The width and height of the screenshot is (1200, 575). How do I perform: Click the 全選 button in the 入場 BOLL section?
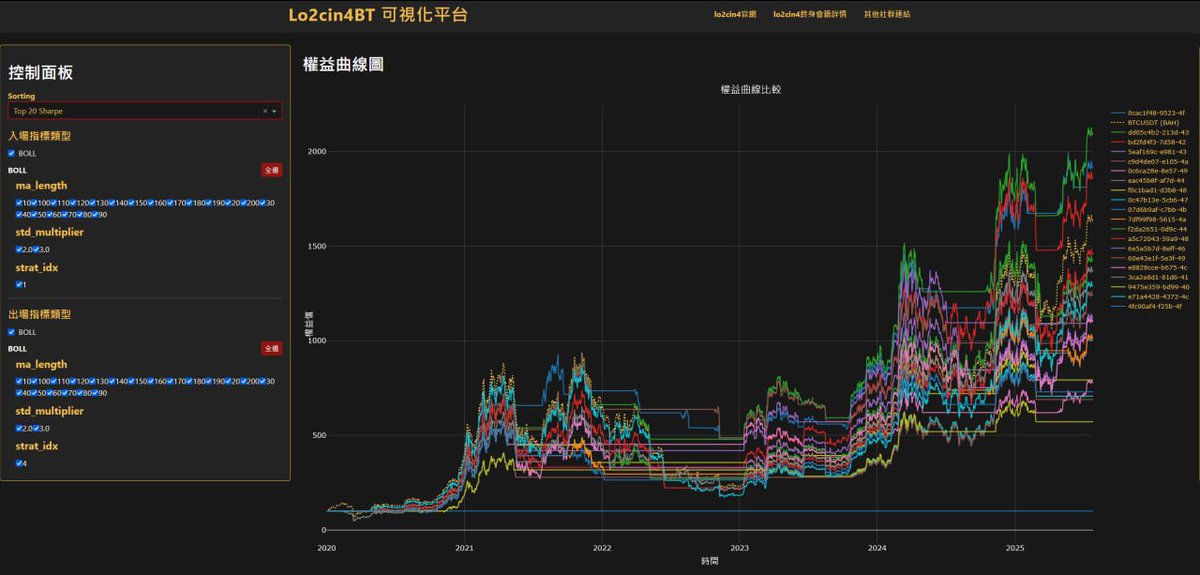click(x=271, y=170)
